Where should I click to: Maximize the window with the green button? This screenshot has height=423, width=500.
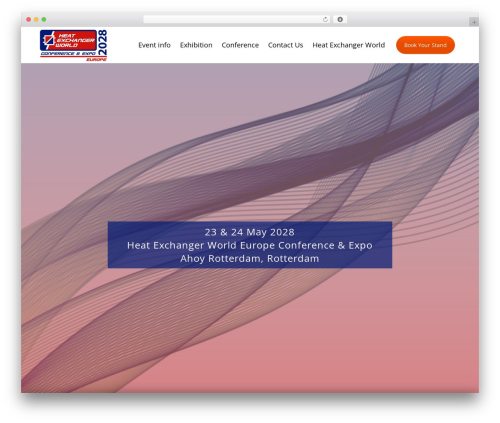(44, 20)
